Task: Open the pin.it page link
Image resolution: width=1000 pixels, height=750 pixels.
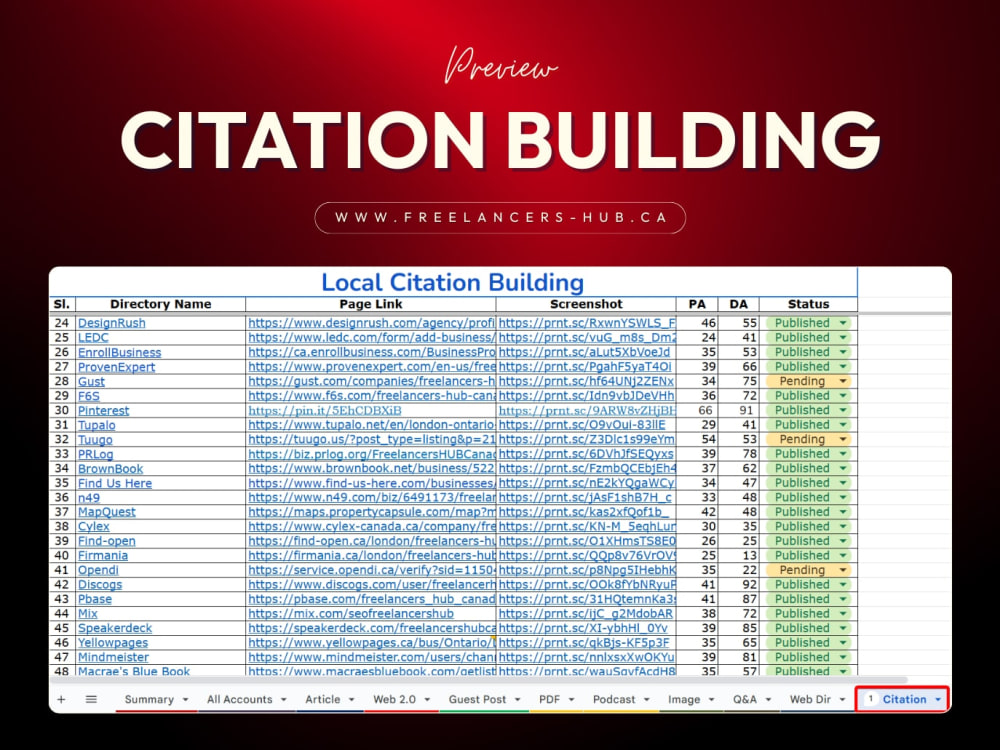Action: (x=325, y=411)
